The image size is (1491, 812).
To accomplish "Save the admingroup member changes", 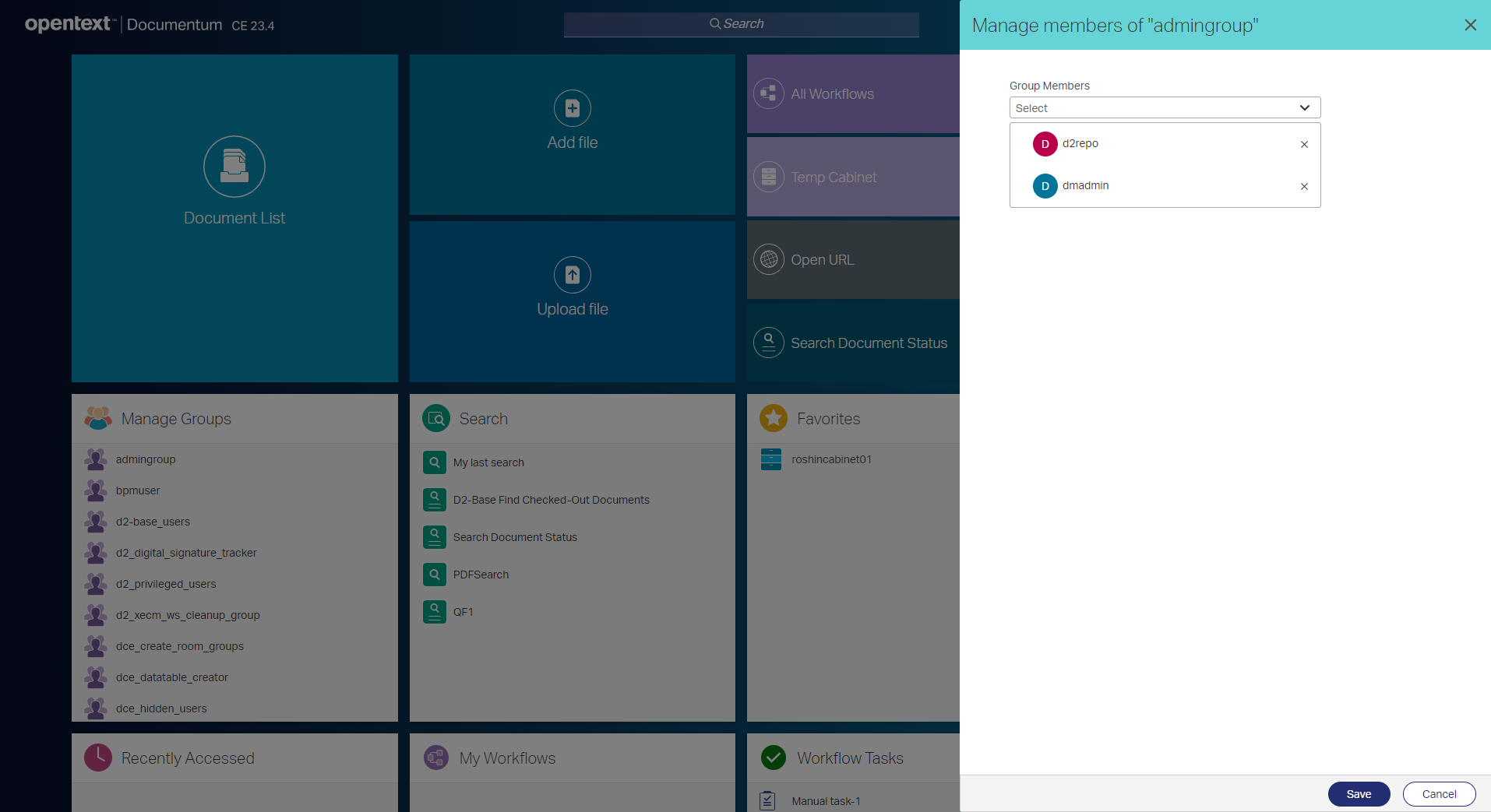I will [1358, 793].
